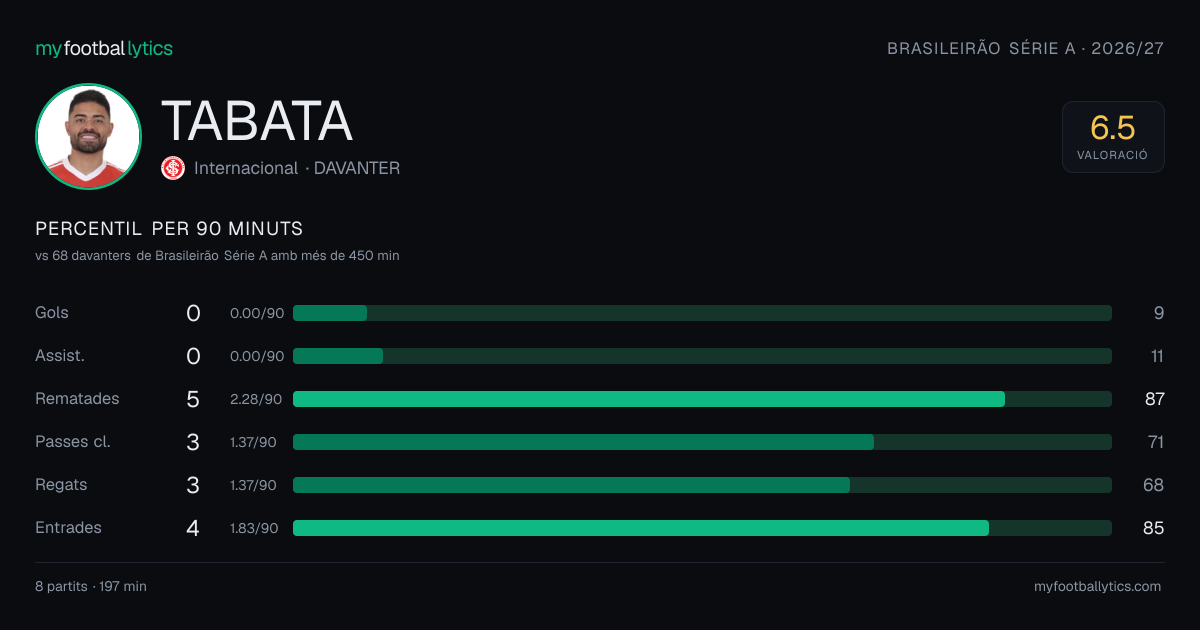Click the 87 percentile value for Rematades
The image size is (1200, 630).
1155,399
